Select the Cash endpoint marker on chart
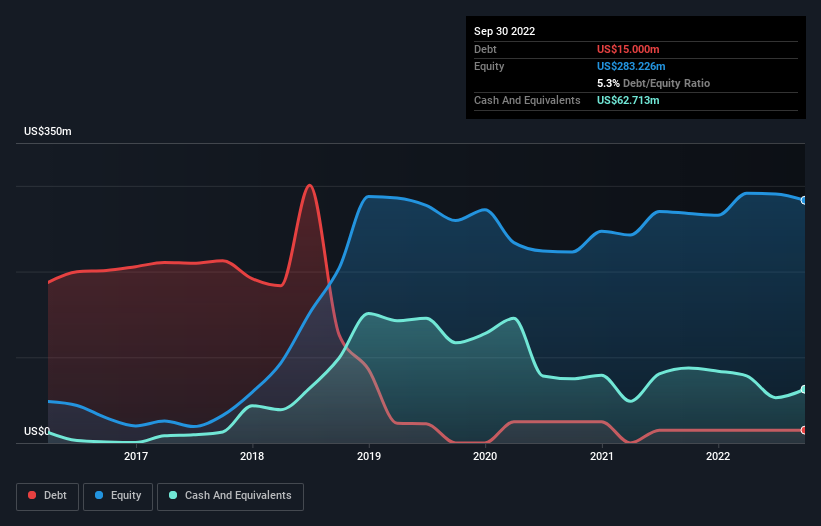The width and height of the screenshot is (821, 526). (804, 389)
